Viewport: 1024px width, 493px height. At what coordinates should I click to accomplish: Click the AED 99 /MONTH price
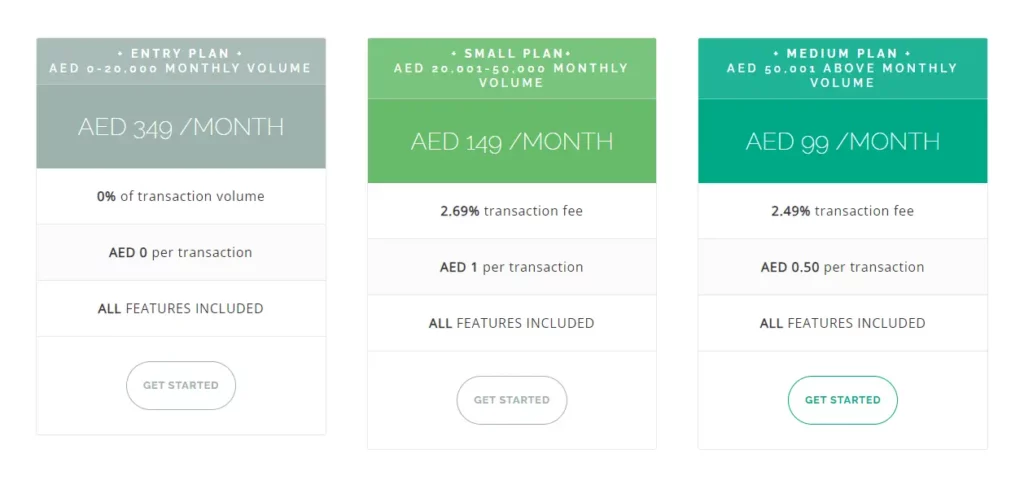(842, 141)
